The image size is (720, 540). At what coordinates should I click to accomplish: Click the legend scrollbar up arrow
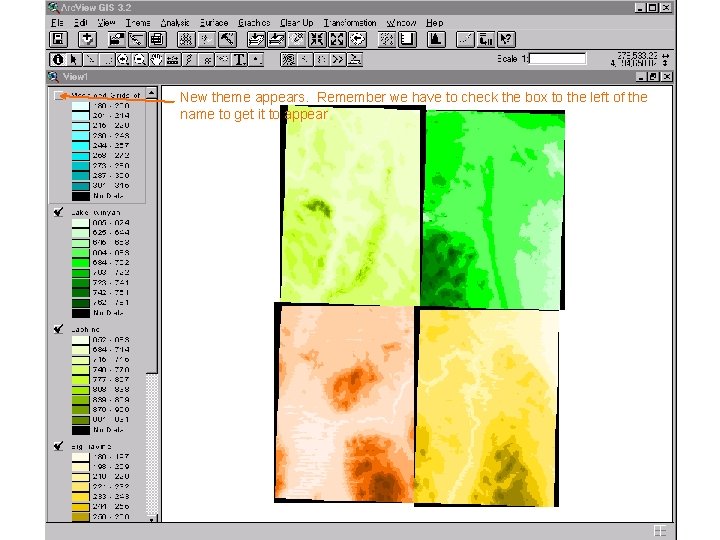tap(152, 93)
